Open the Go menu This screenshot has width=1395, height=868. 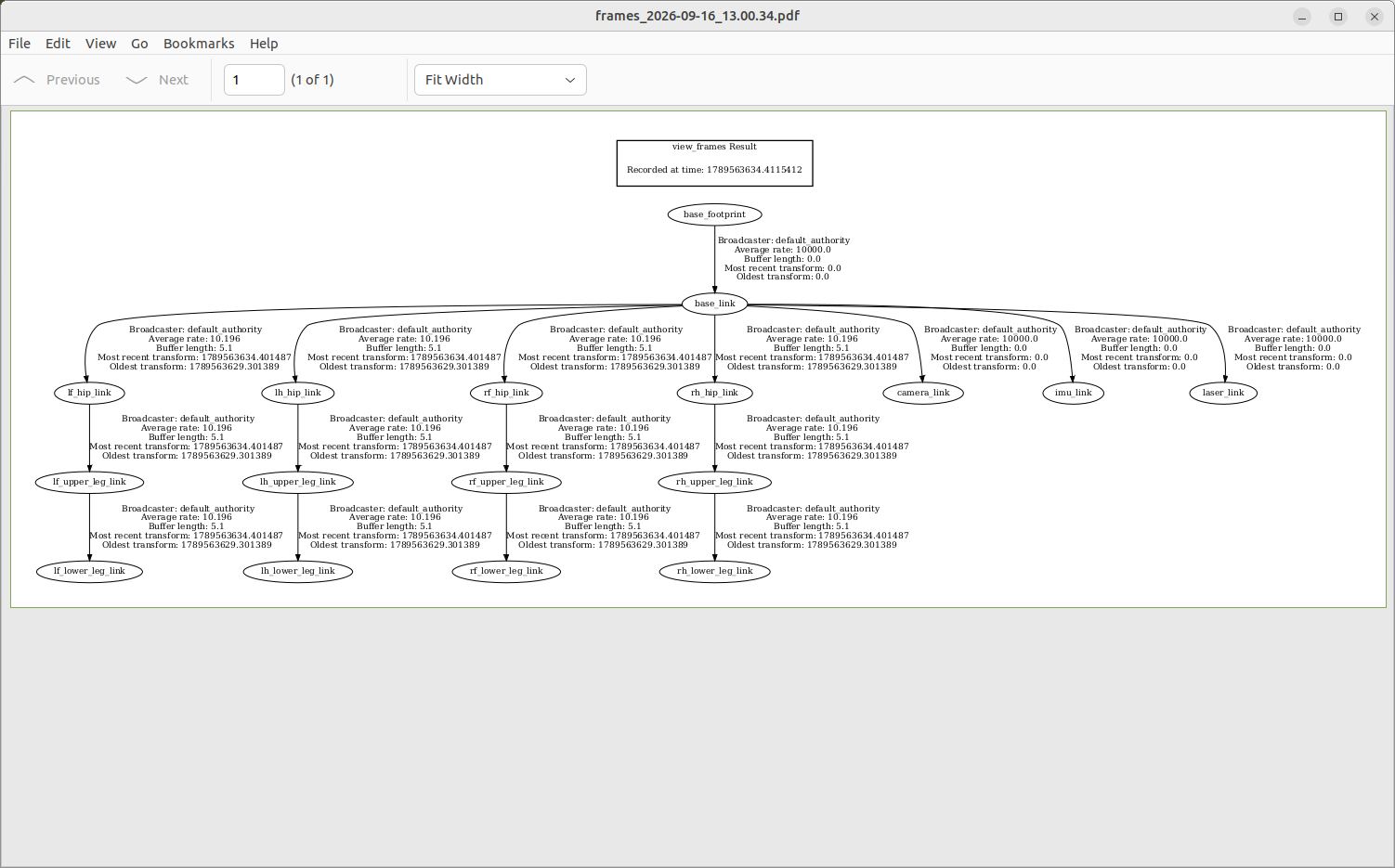point(139,44)
